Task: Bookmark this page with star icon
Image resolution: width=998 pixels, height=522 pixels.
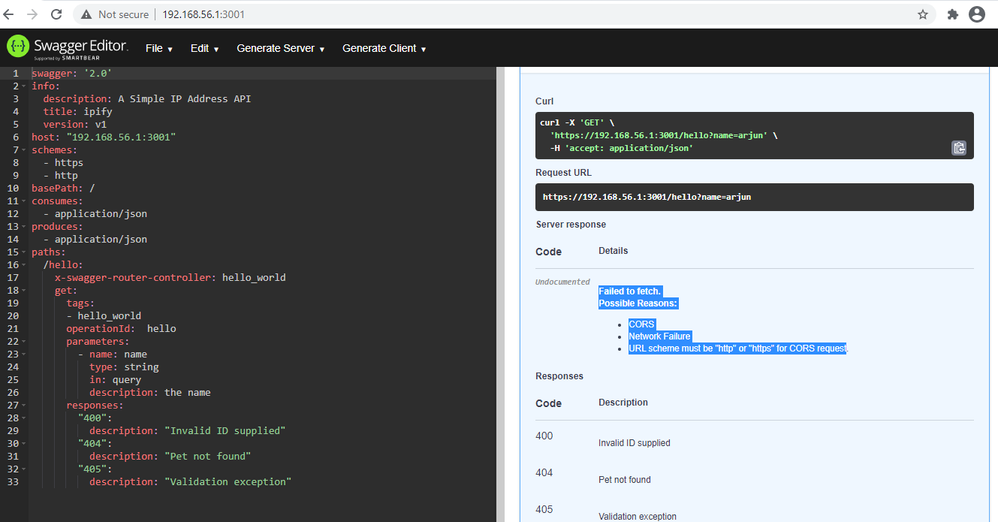Action: click(x=922, y=15)
